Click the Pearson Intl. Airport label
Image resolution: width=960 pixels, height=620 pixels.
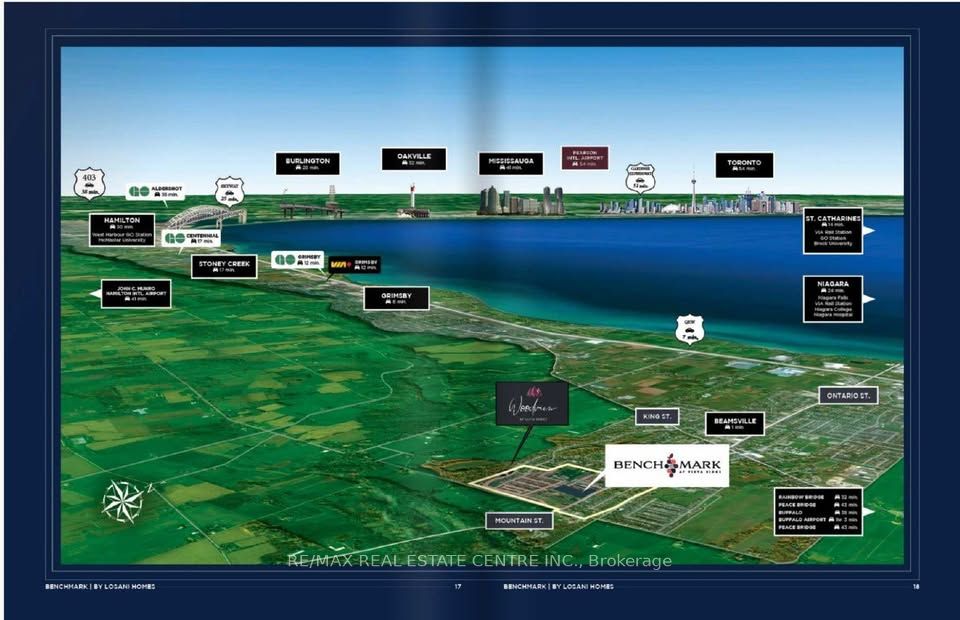pyautogui.click(x=585, y=157)
